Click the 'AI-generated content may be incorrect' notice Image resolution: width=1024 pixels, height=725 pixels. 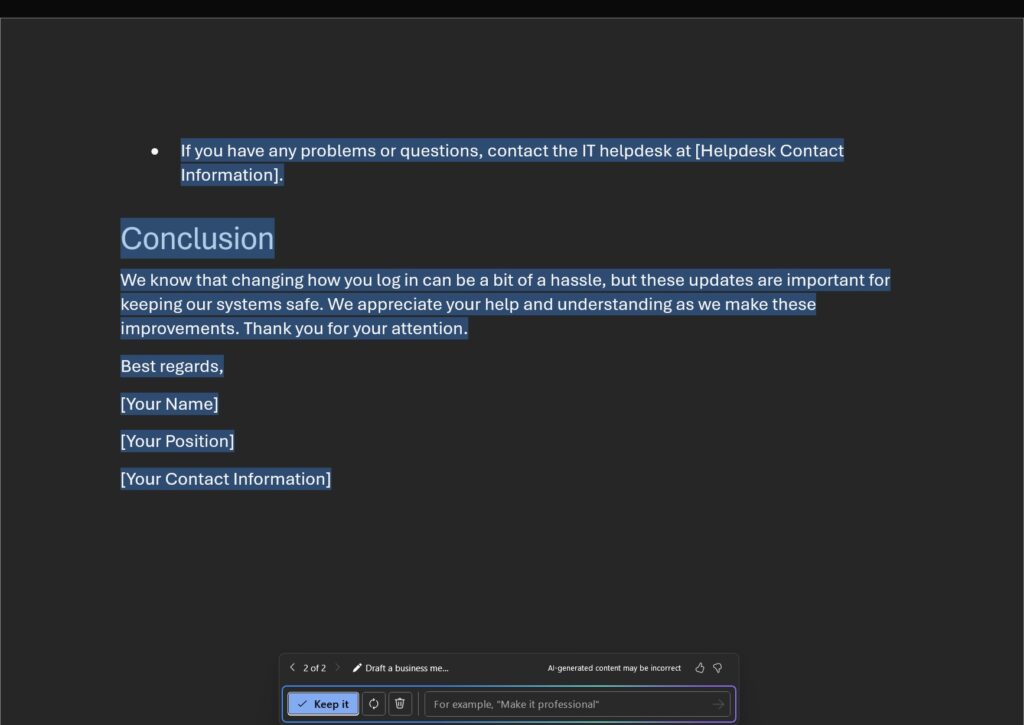tap(613, 668)
